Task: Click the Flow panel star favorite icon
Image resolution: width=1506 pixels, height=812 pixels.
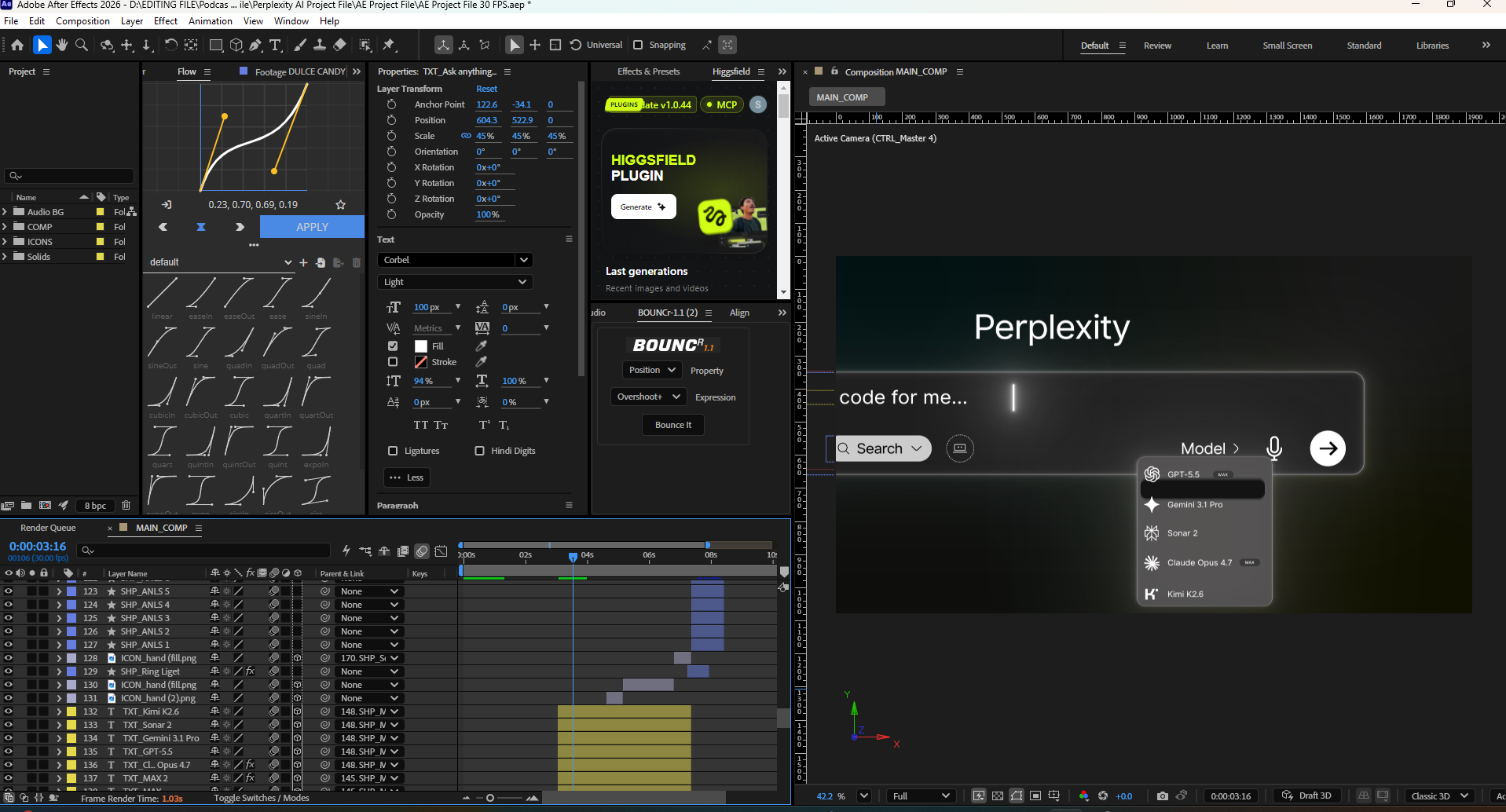Action: (341, 204)
